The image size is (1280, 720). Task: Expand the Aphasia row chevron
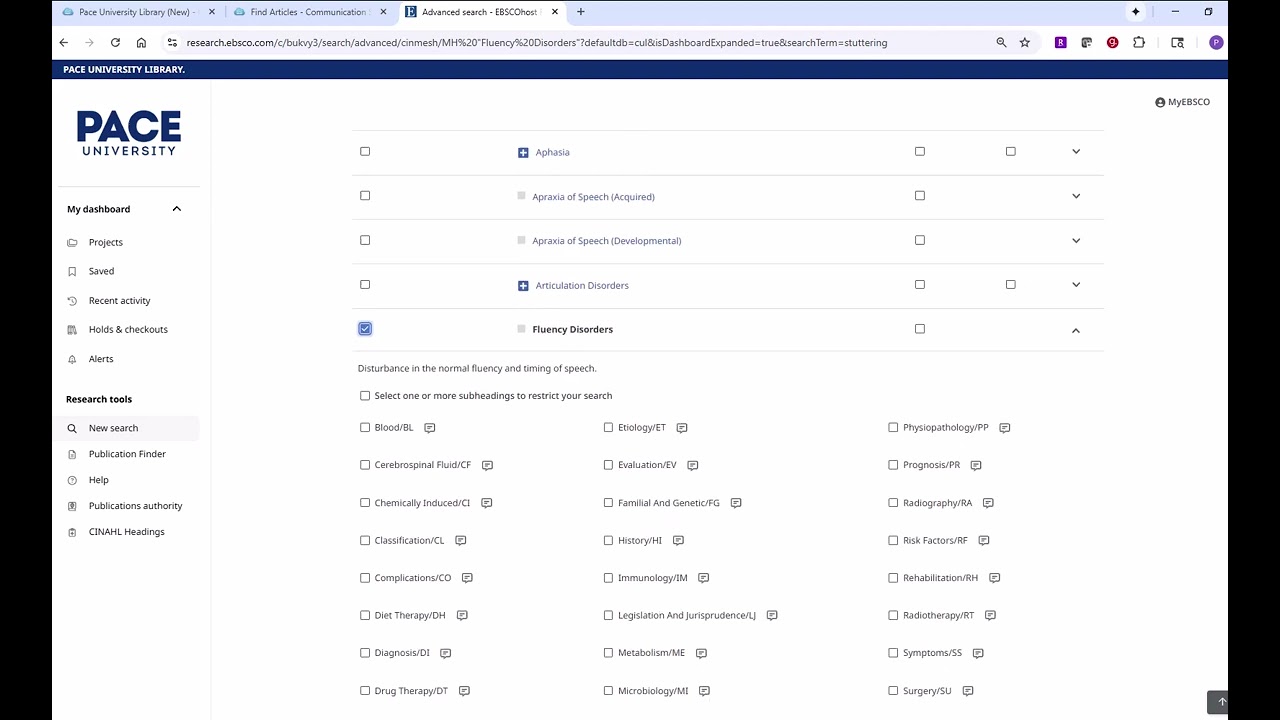click(x=1076, y=152)
